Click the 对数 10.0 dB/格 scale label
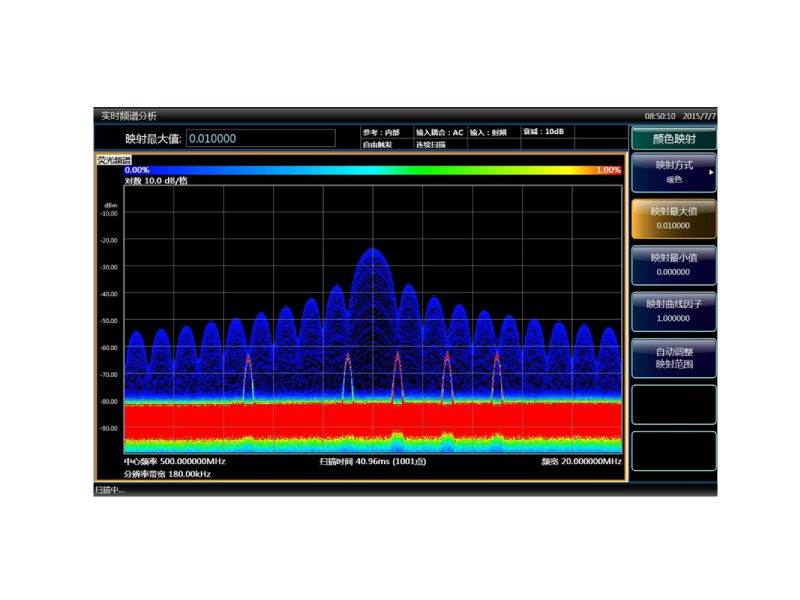 click(156, 181)
